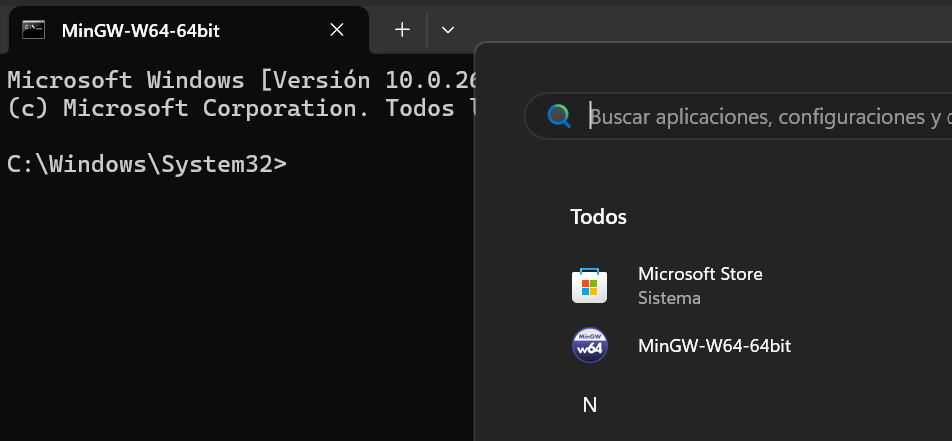Screen dimensions: 952x441
Task: Click blank space left of Todos heading
Action: tap(520, 216)
